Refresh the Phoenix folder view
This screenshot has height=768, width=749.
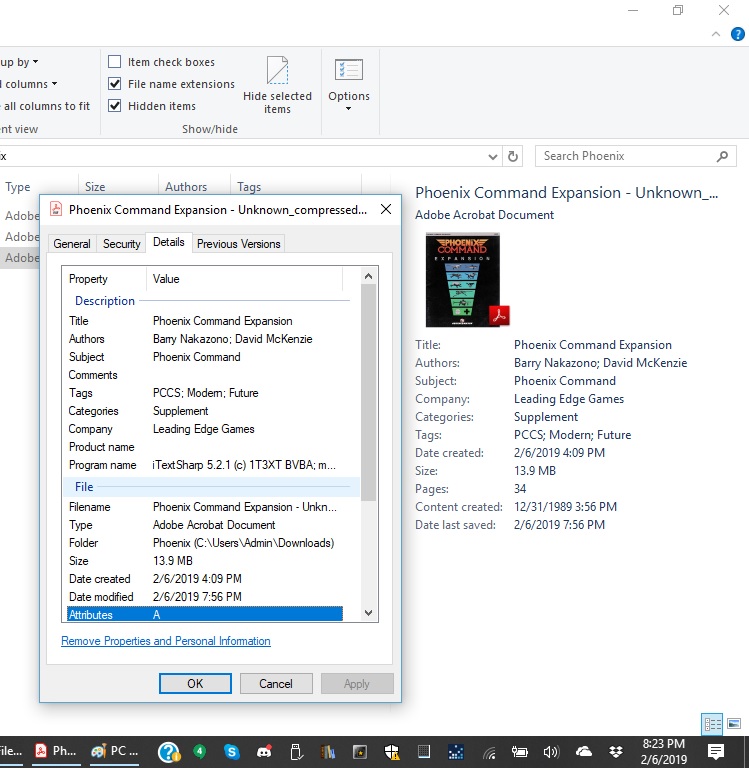tap(513, 156)
